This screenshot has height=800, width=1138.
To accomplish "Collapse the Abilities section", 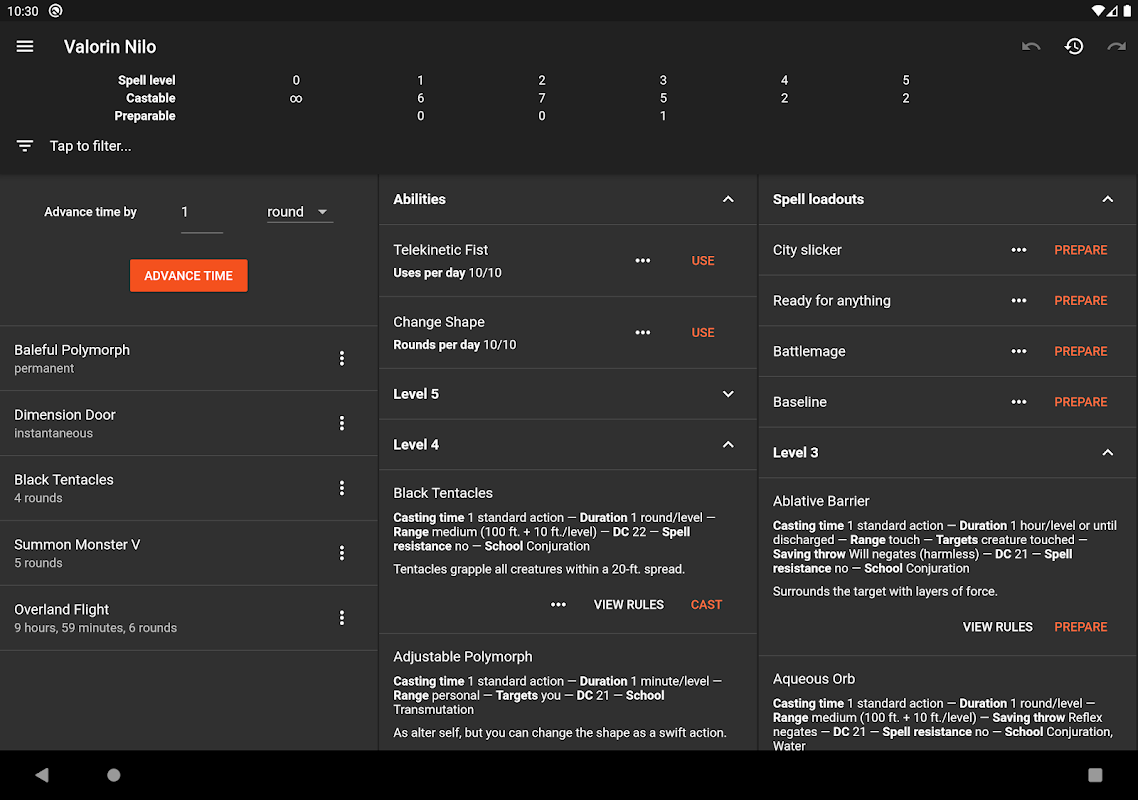I will click(x=728, y=199).
